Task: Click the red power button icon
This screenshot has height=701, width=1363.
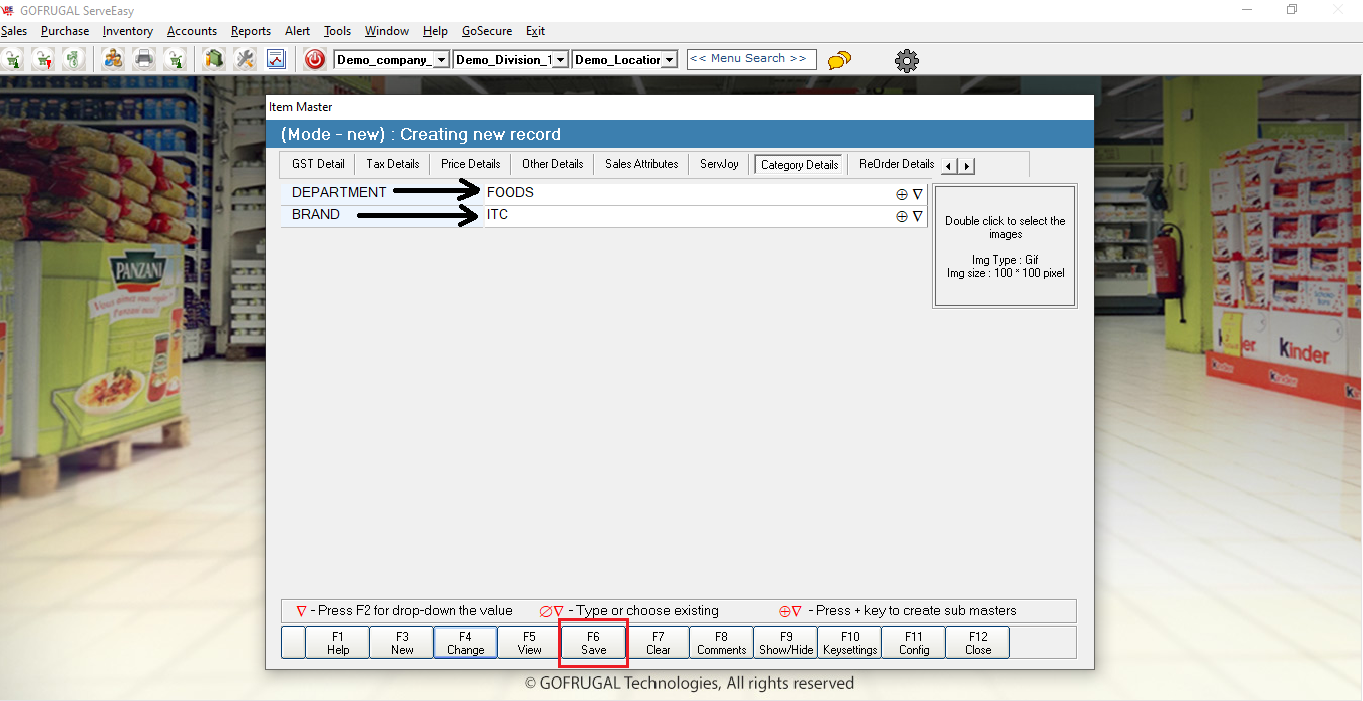Action: (x=315, y=59)
